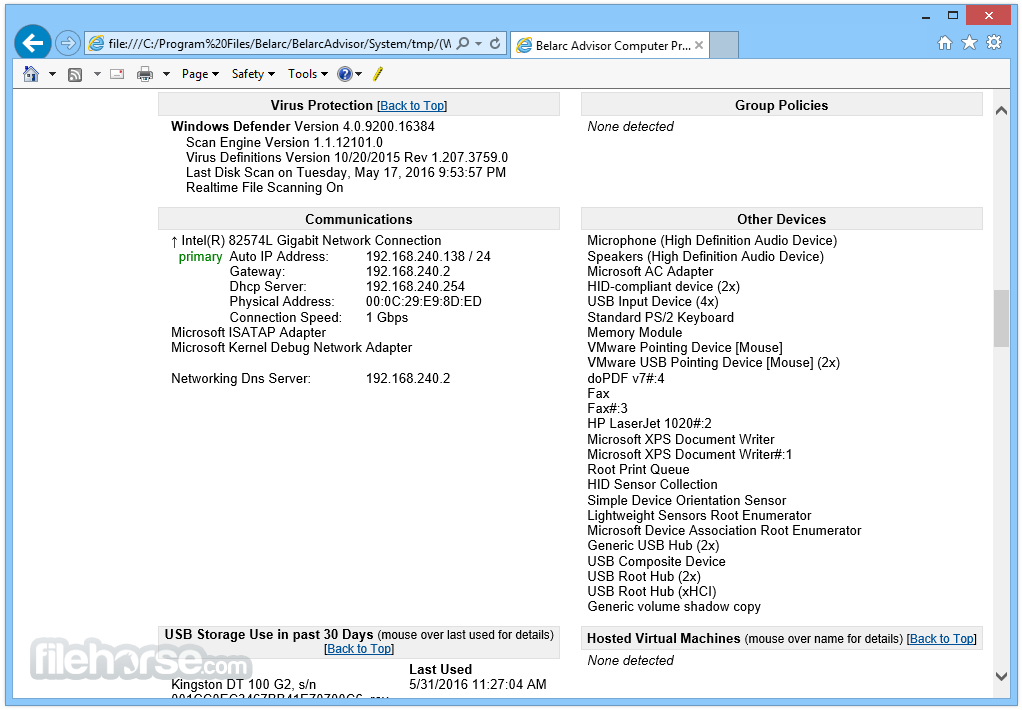Click the last used date 5/31/2016 11:27:04 AM
This screenshot has width=1022, height=710.
pyautogui.click(x=478, y=685)
